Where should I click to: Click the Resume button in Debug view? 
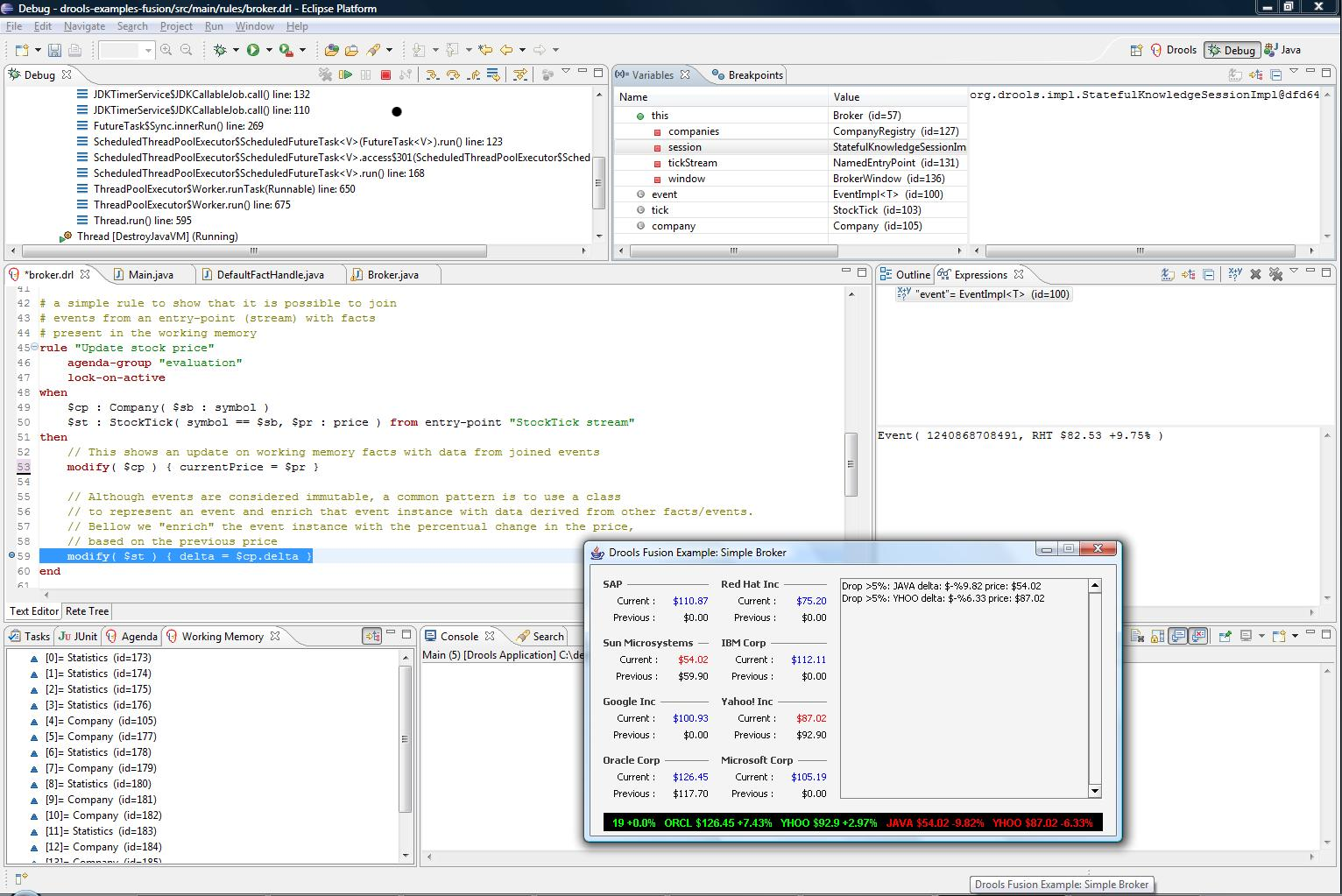click(345, 75)
